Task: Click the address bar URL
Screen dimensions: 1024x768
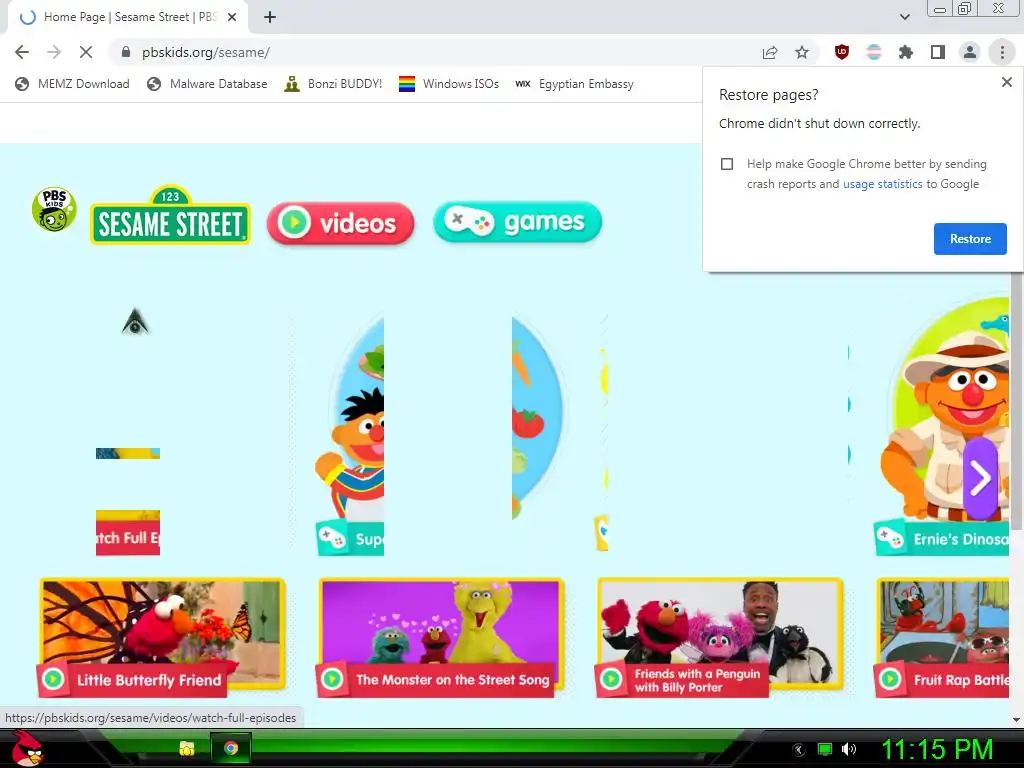Action: pyautogui.click(x=206, y=52)
